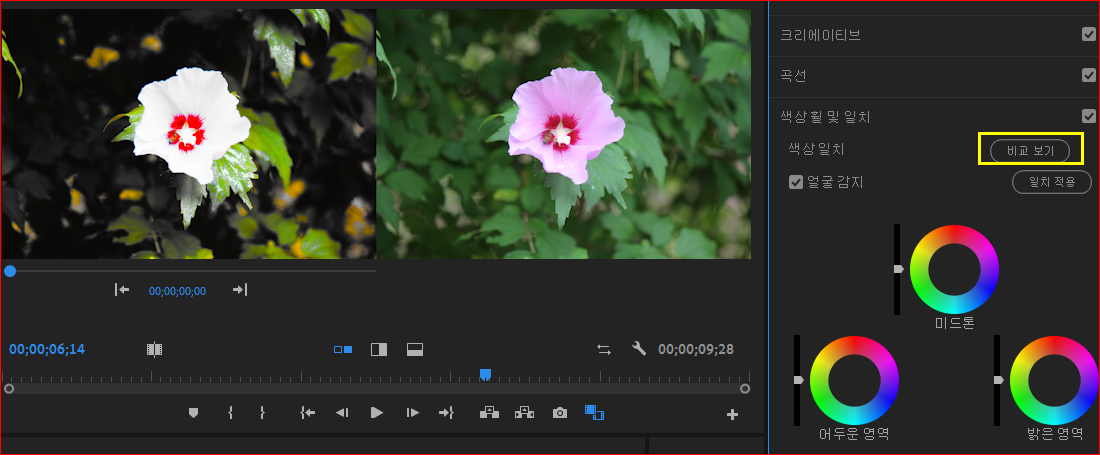Step back one frame
Image resolution: width=1100 pixels, height=455 pixels.
(x=342, y=413)
